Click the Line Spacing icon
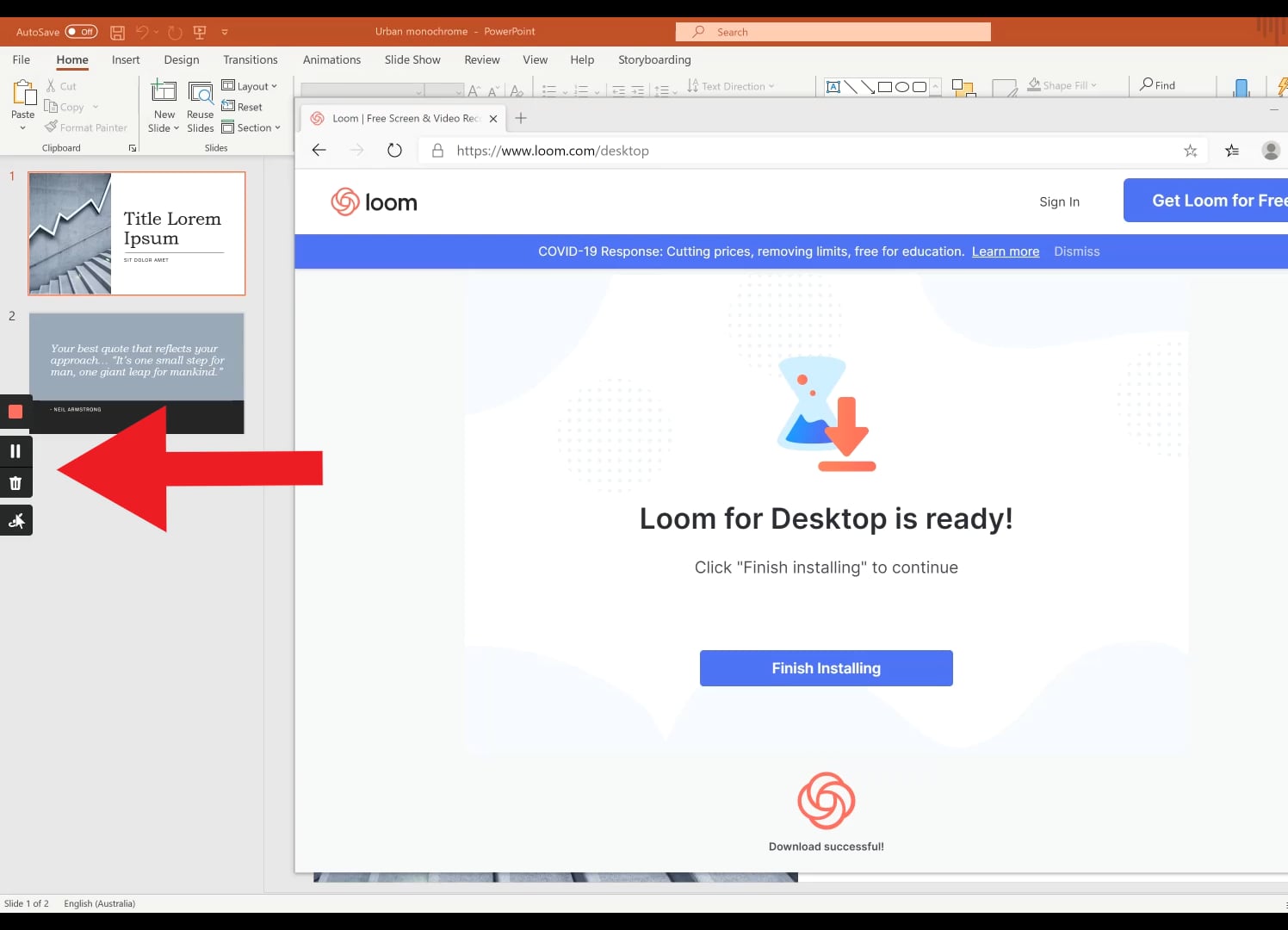This screenshot has height=930, width=1288. click(x=661, y=90)
